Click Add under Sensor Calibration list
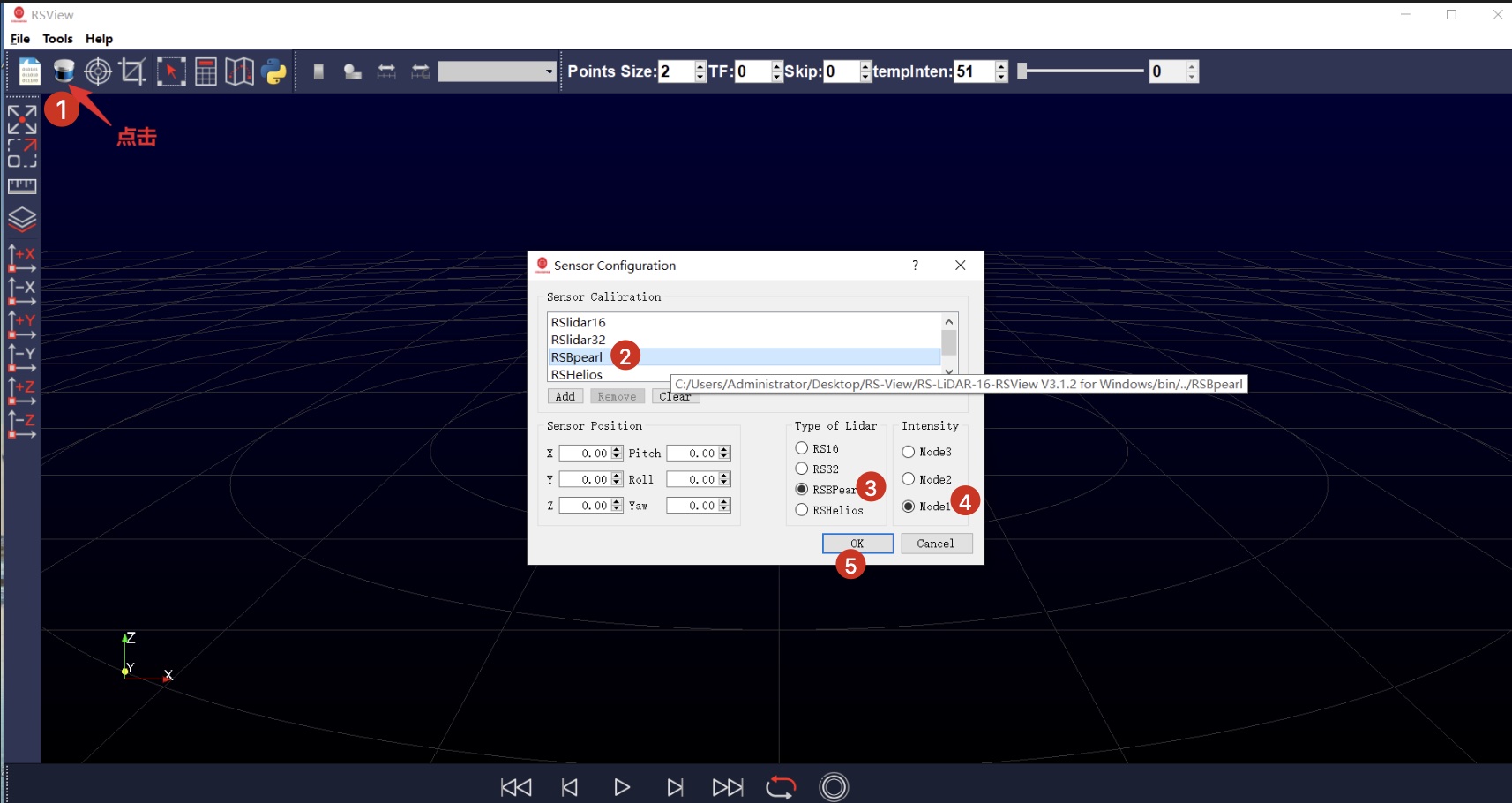The width and height of the screenshot is (1512, 803). click(x=565, y=396)
